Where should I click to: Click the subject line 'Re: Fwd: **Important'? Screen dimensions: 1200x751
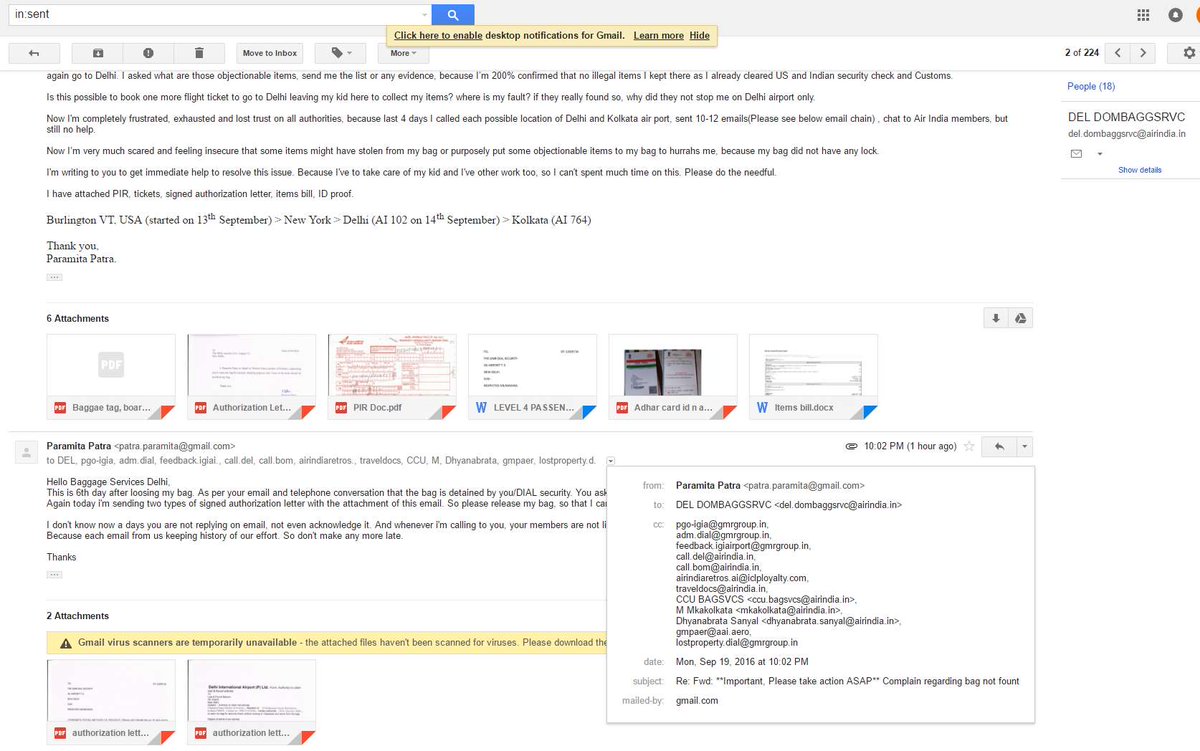tap(848, 682)
